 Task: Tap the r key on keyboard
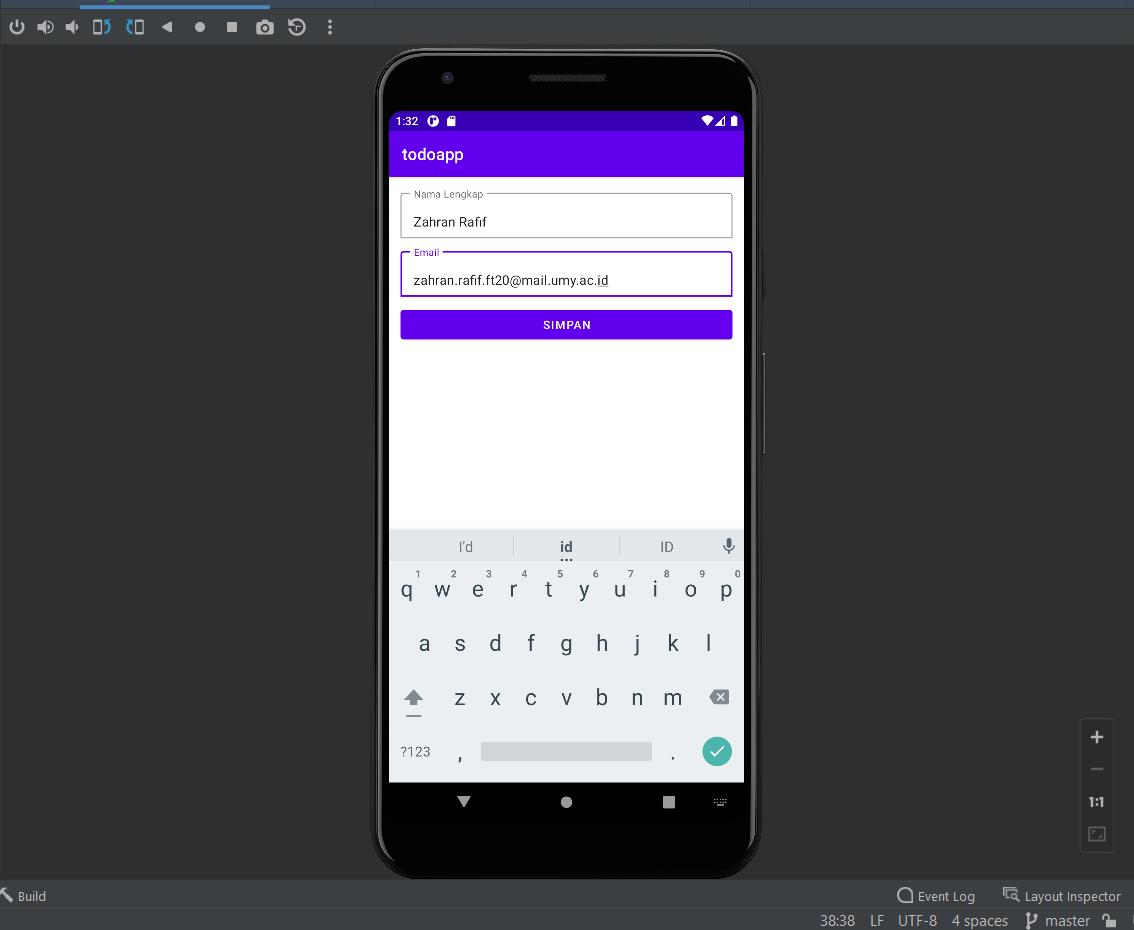[513, 589]
